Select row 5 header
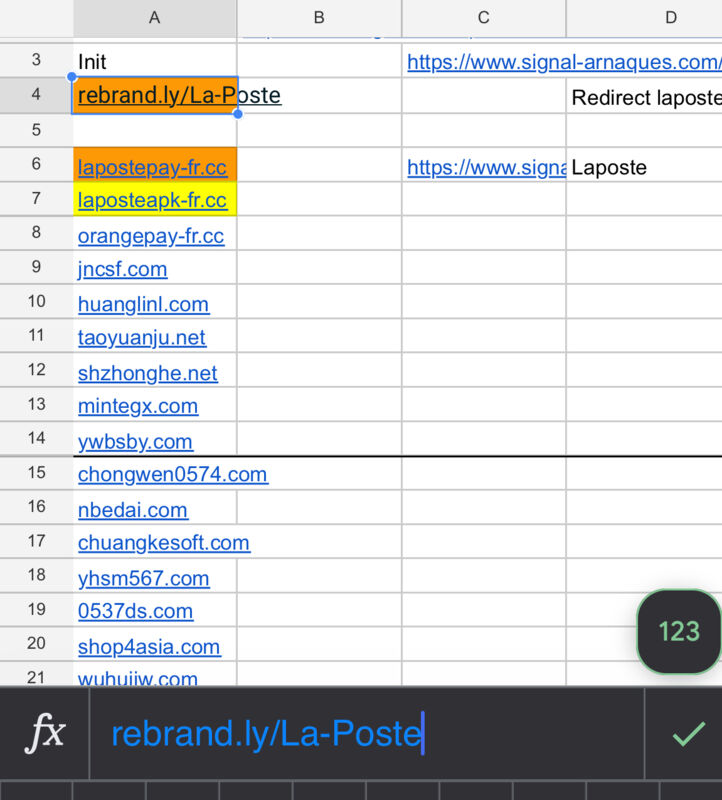The height and width of the screenshot is (800, 722). point(36,130)
